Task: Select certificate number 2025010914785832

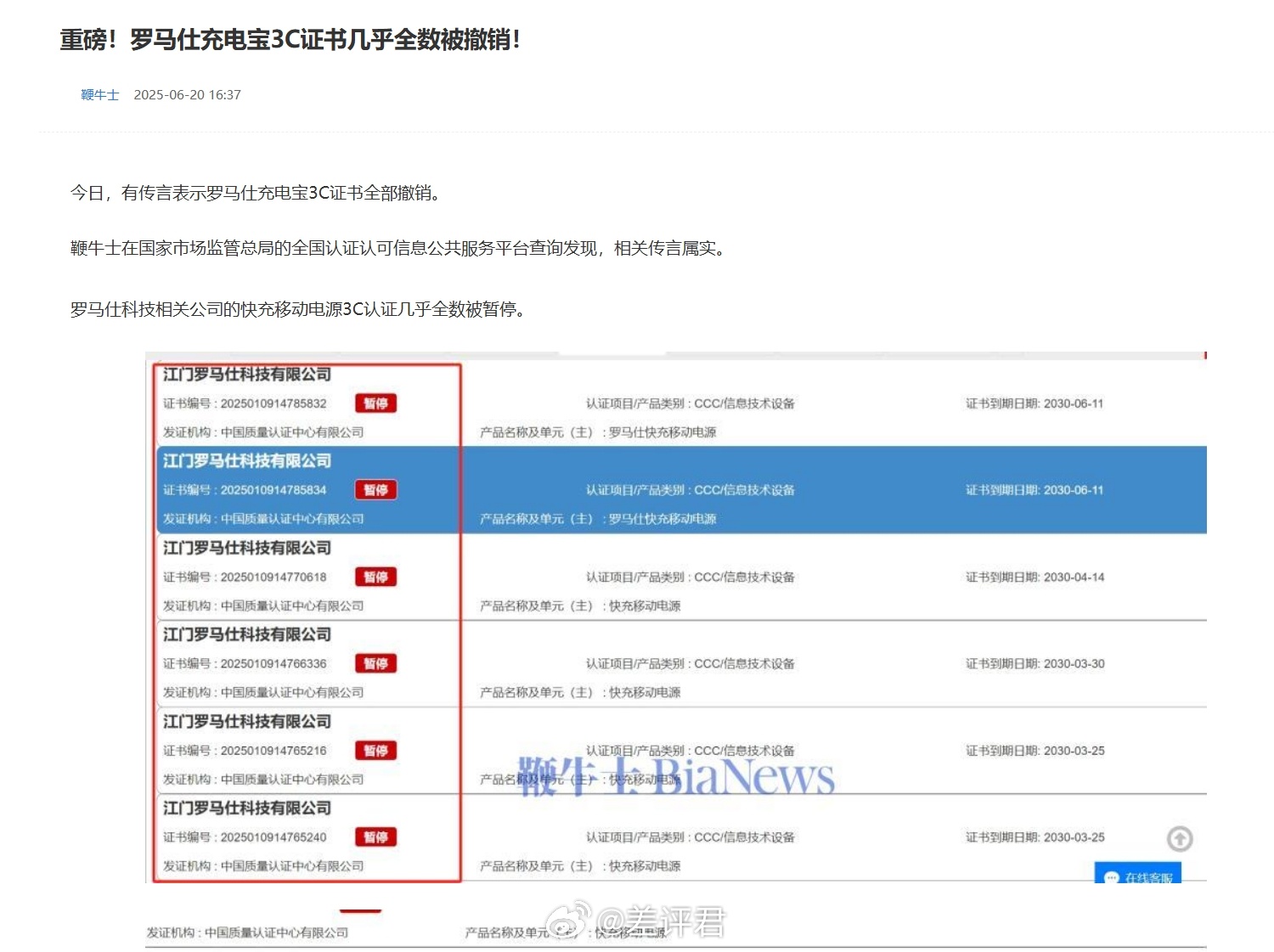Action: (x=273, y=403)
